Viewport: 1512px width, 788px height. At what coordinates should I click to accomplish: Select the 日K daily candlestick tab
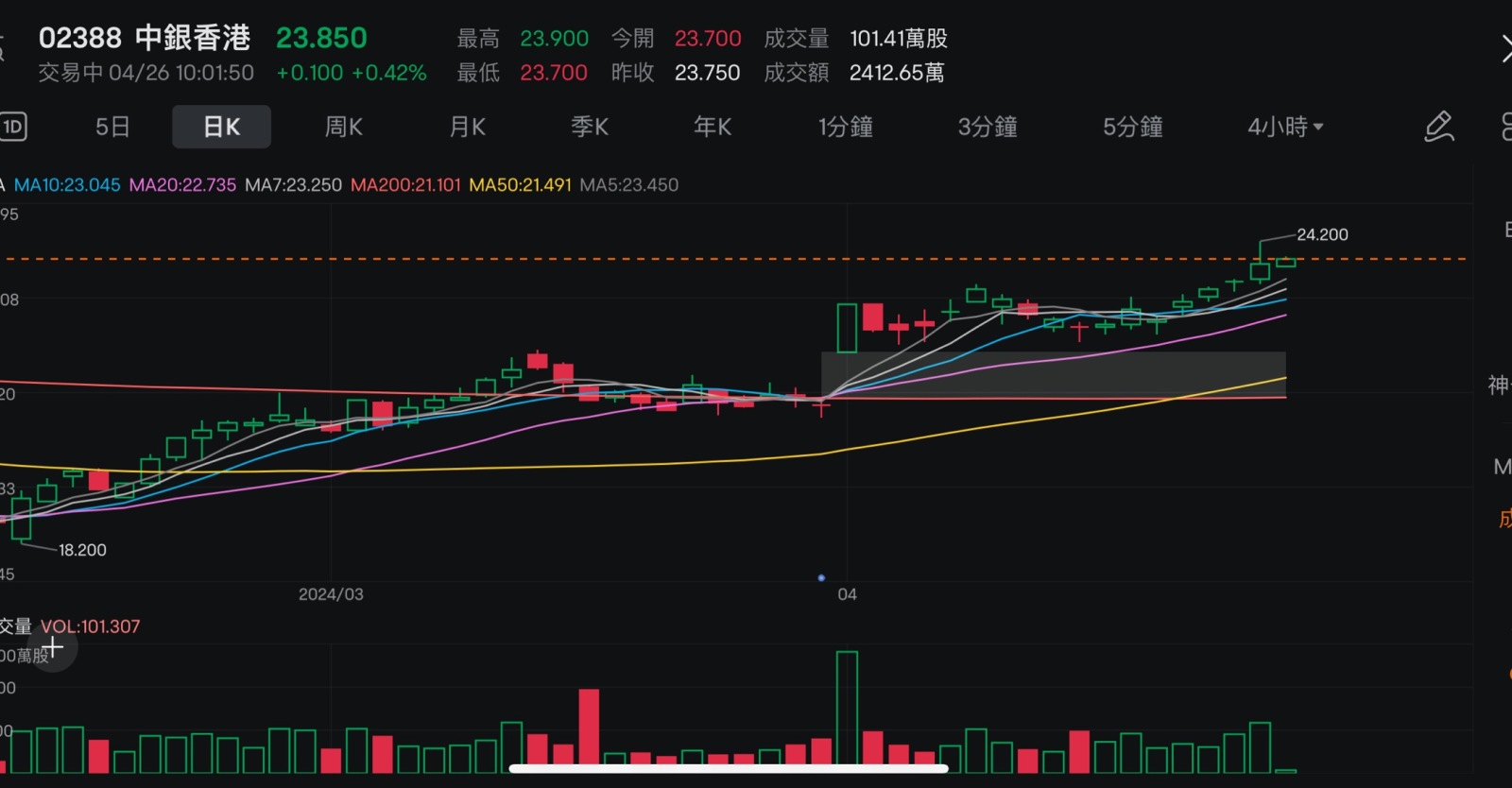pos(221,127)
